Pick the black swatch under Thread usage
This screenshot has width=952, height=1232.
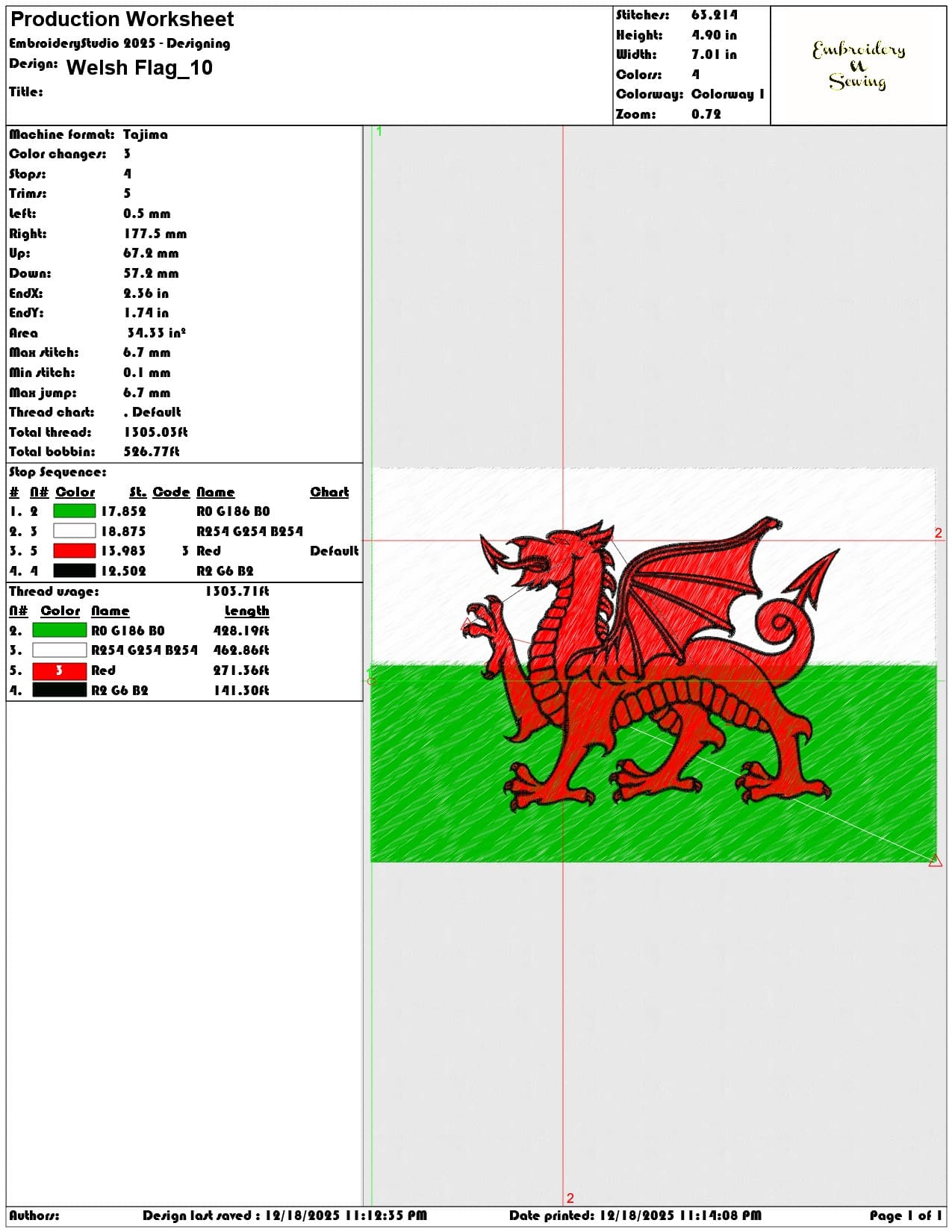tap(60, 691)
